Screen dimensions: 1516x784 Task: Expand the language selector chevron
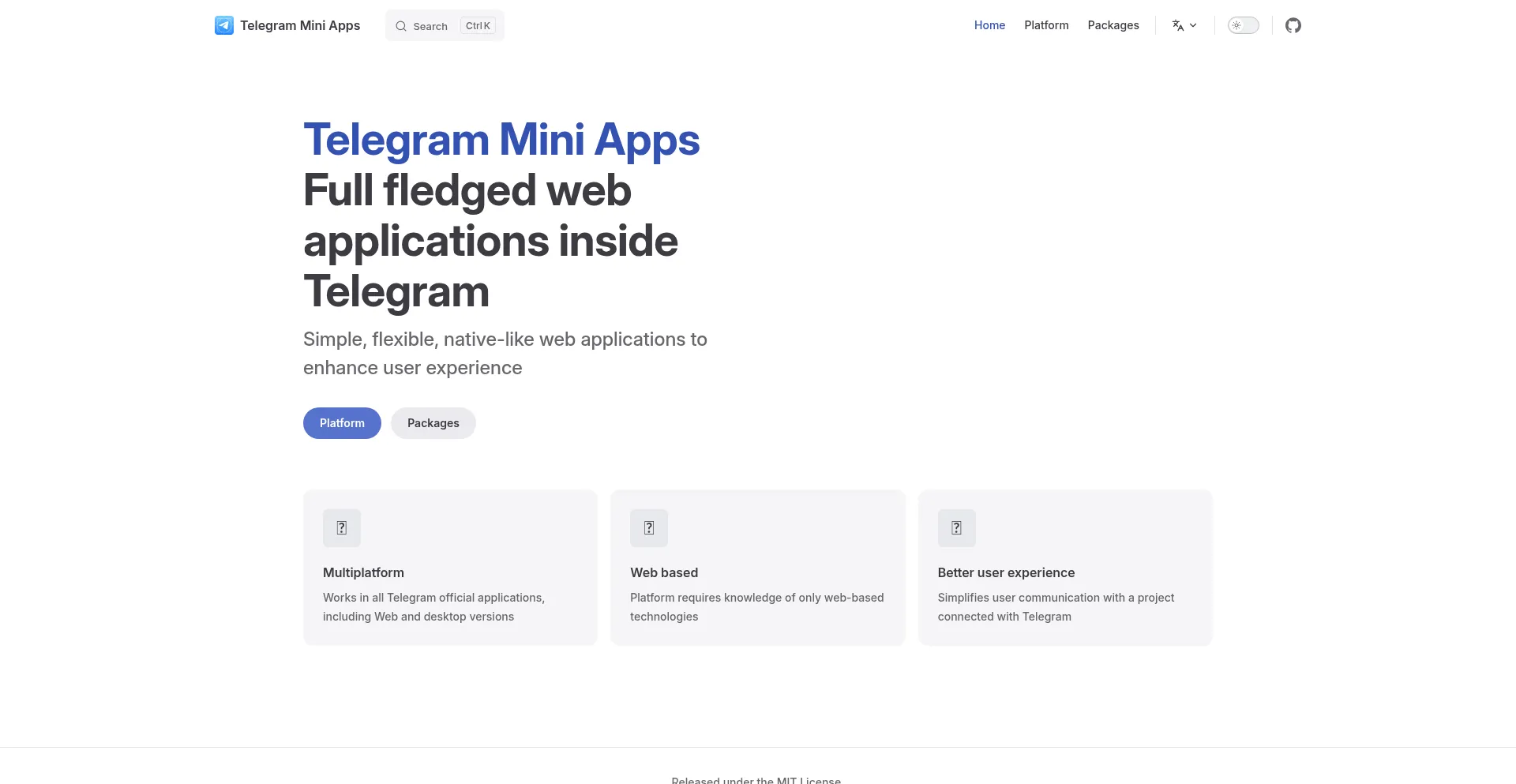tap(1193, 25)
